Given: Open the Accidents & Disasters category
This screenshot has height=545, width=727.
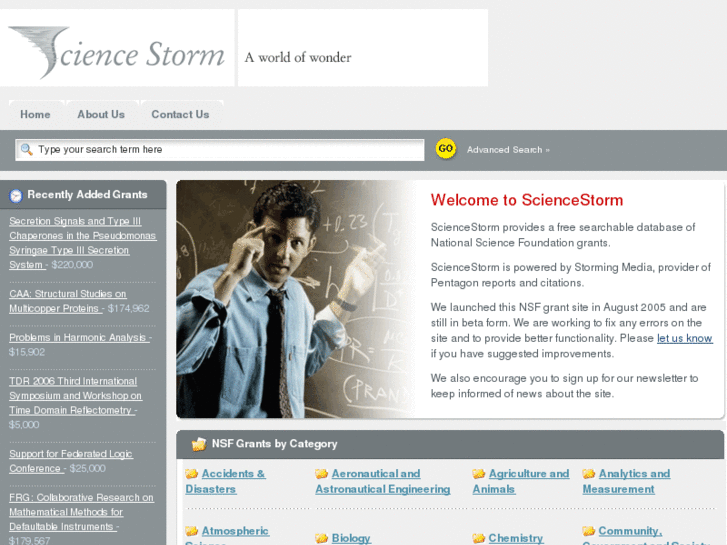Looking at the screenshot, I should click(x=225, y=481).
